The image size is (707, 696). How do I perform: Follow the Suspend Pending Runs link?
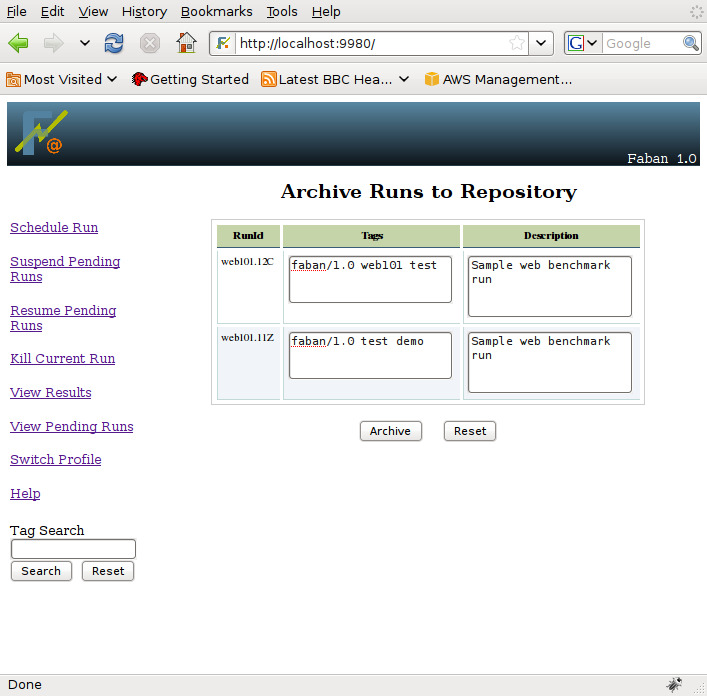[65, 269]
